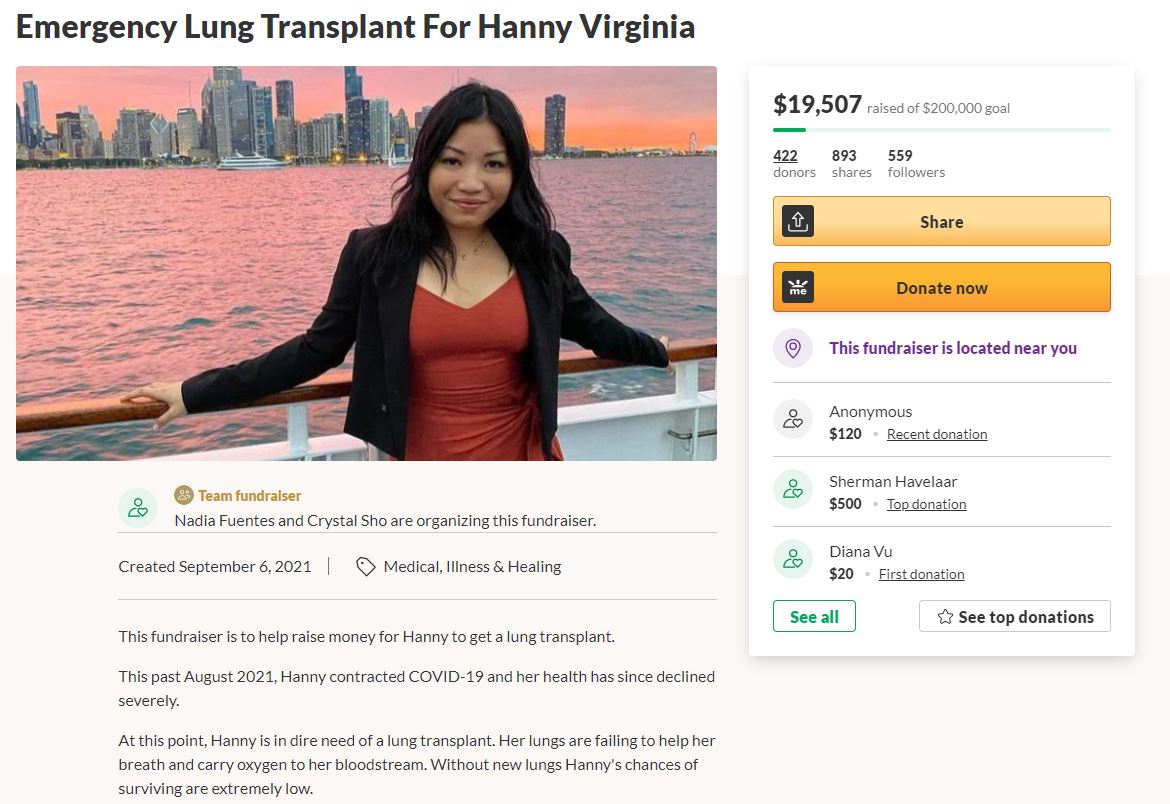Open the See all donations list
1170x804 pixels.
click(814, 617)
